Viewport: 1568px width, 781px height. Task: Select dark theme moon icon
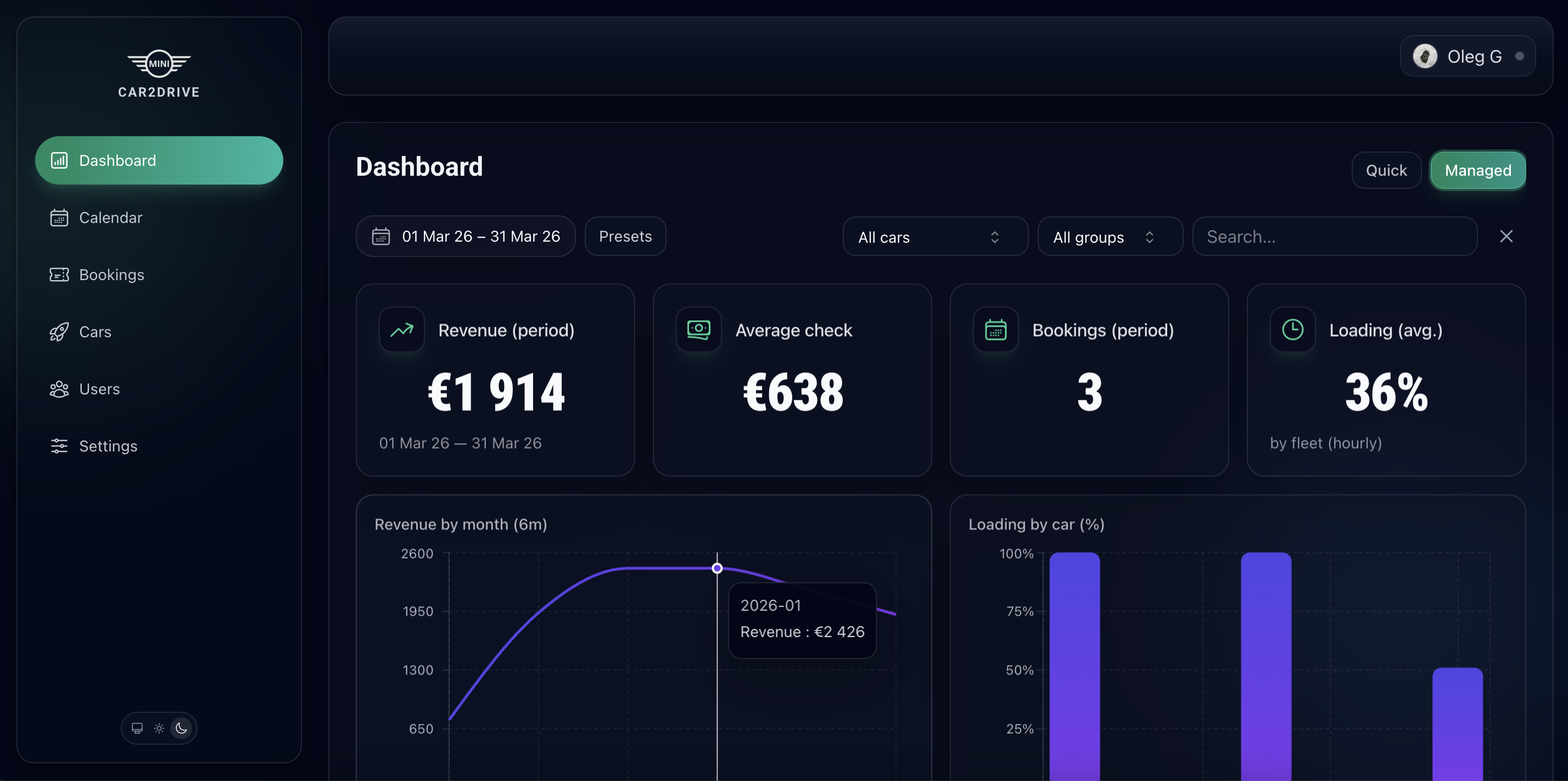coord(181,728)
